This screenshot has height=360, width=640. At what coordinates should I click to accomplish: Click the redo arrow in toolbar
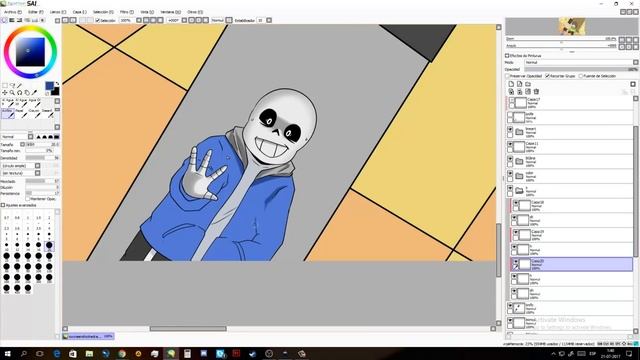click(73, 20)
